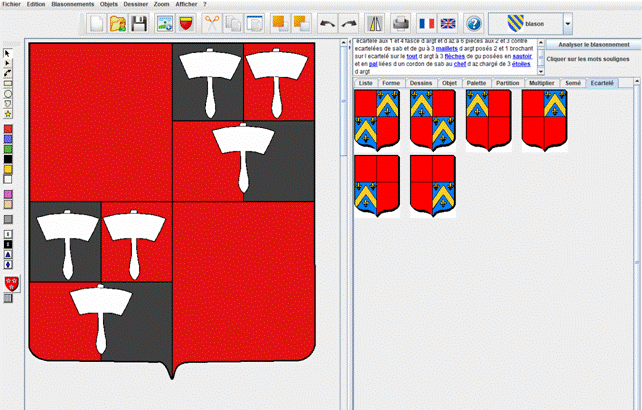Save using the floppy disk icon
The width and height of the screenshot is (642, 410).
pyautogui.click(x=140, y=22)
